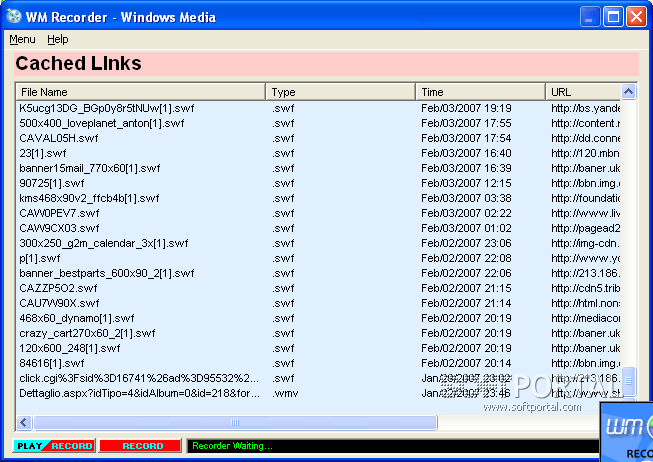The image size is (653, 462).
Task: Click time Feb/03/2007 03:38
Action: (466, 198)
